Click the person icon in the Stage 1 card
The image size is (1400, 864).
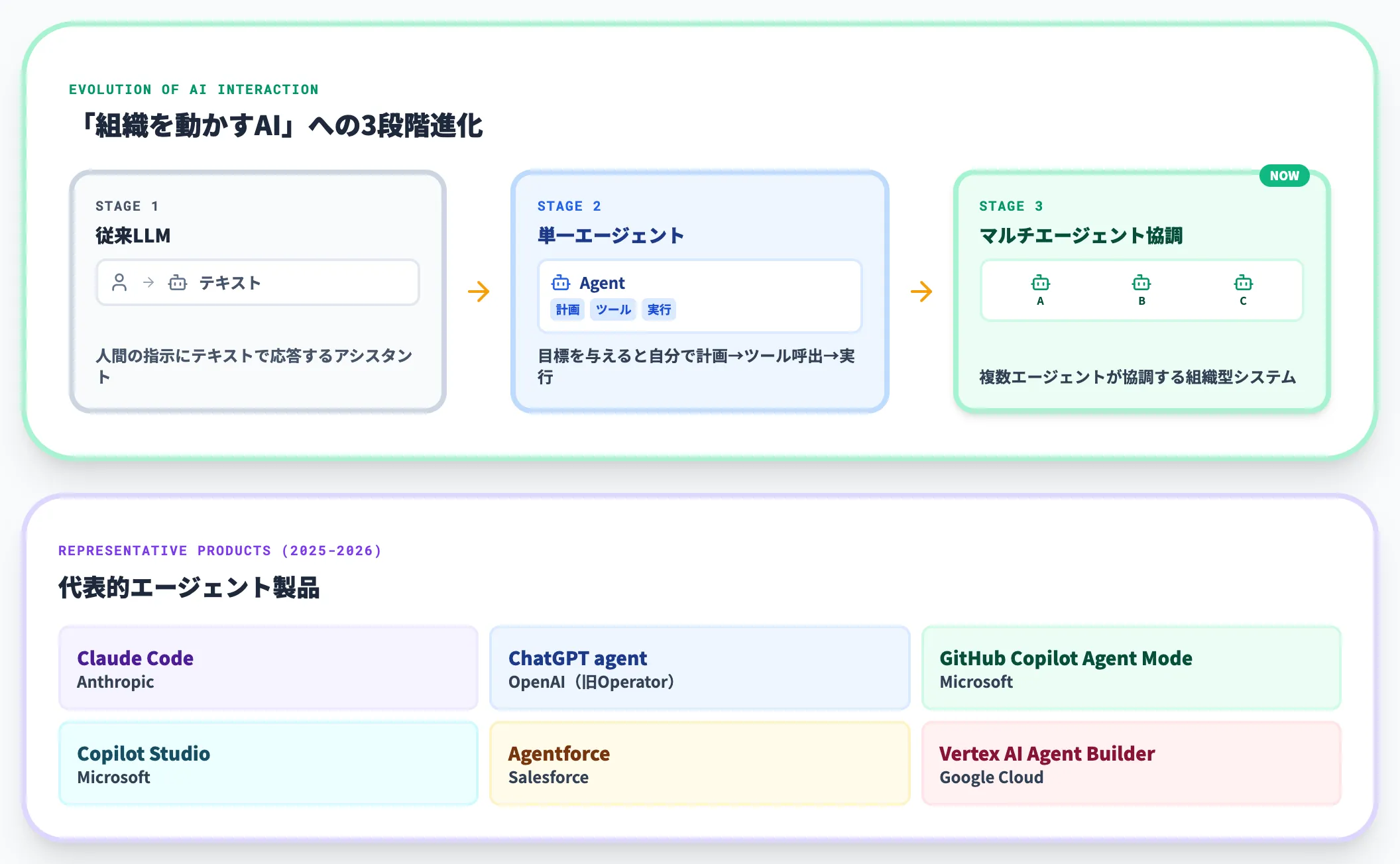click(119, 283)
